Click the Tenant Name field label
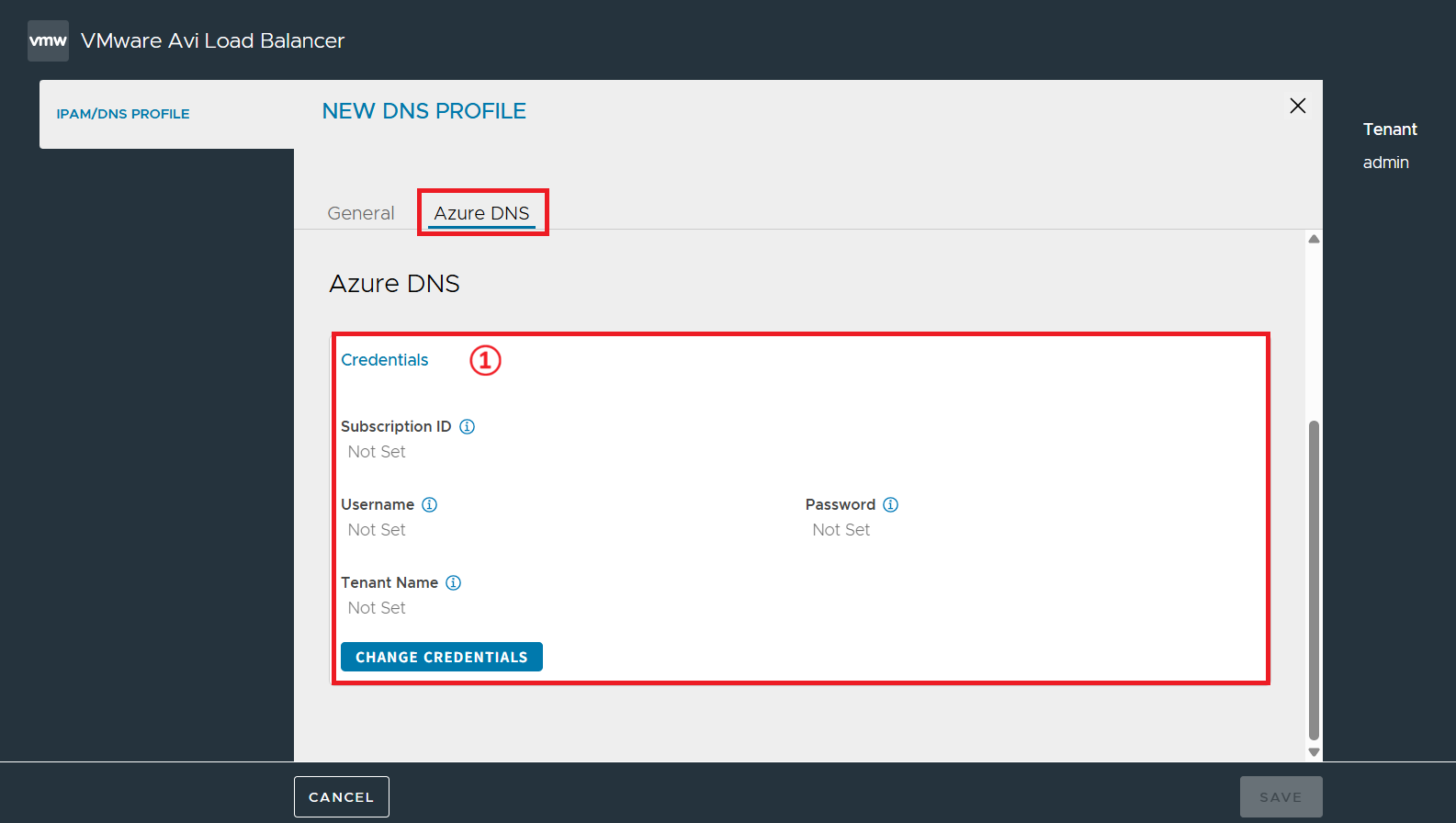 click(389, 582)
